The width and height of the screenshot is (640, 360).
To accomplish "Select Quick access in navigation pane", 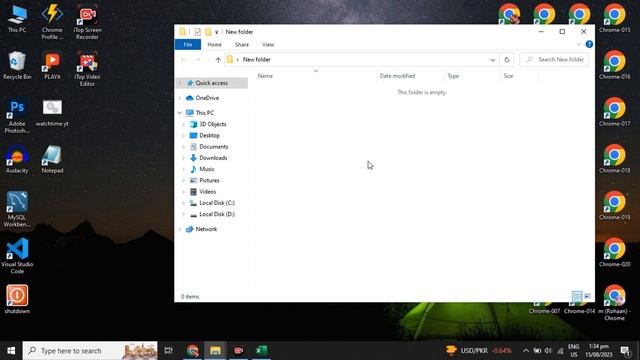I will point(211,83).
